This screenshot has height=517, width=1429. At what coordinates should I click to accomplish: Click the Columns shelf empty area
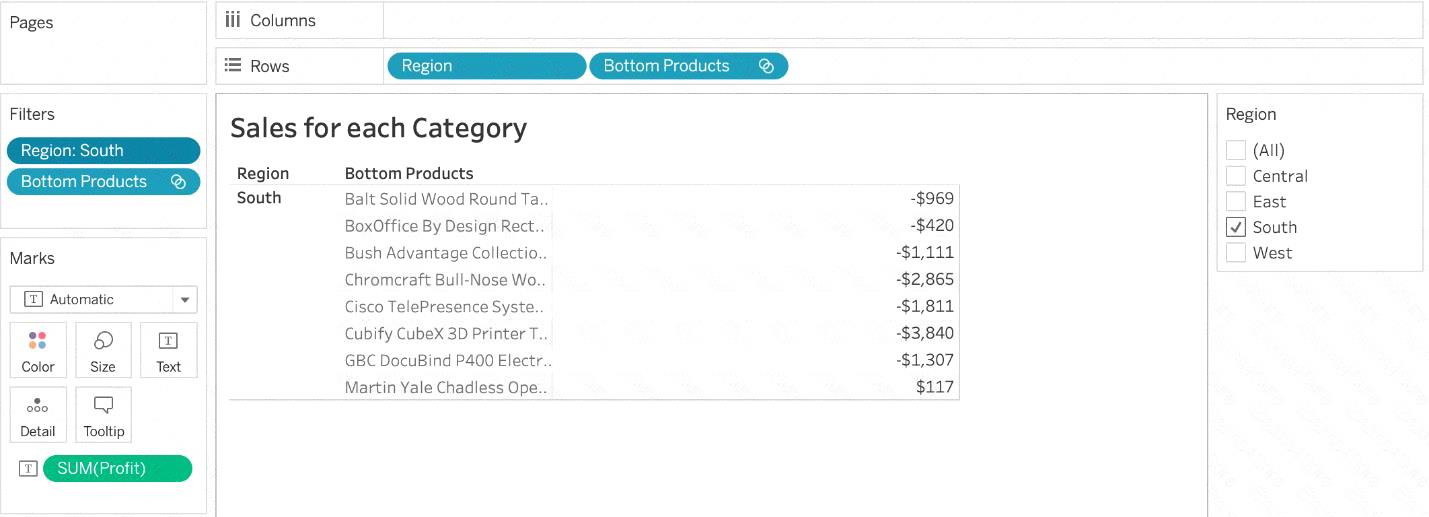[902, 20]
